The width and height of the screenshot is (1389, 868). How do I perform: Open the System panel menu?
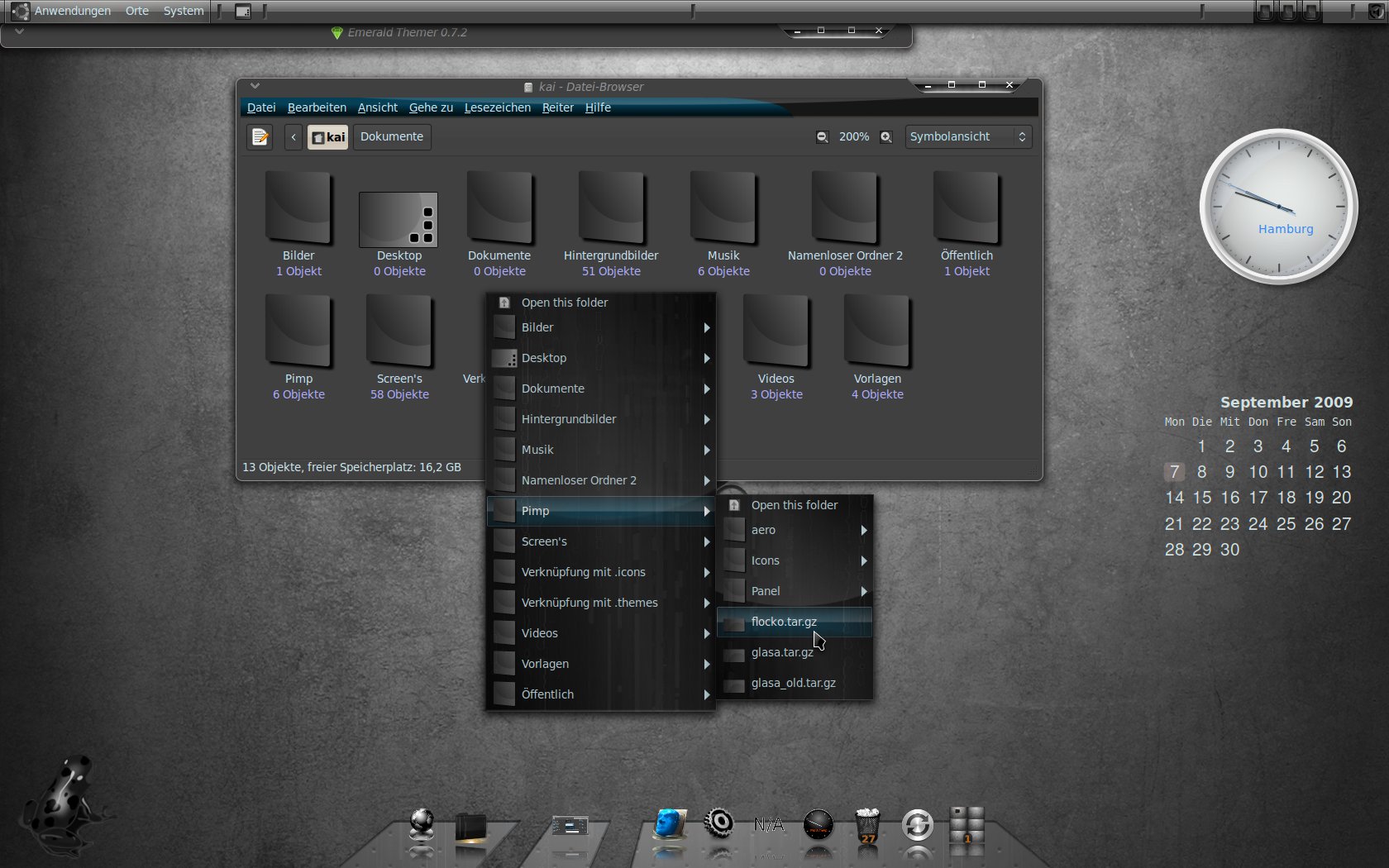(184, 11)
